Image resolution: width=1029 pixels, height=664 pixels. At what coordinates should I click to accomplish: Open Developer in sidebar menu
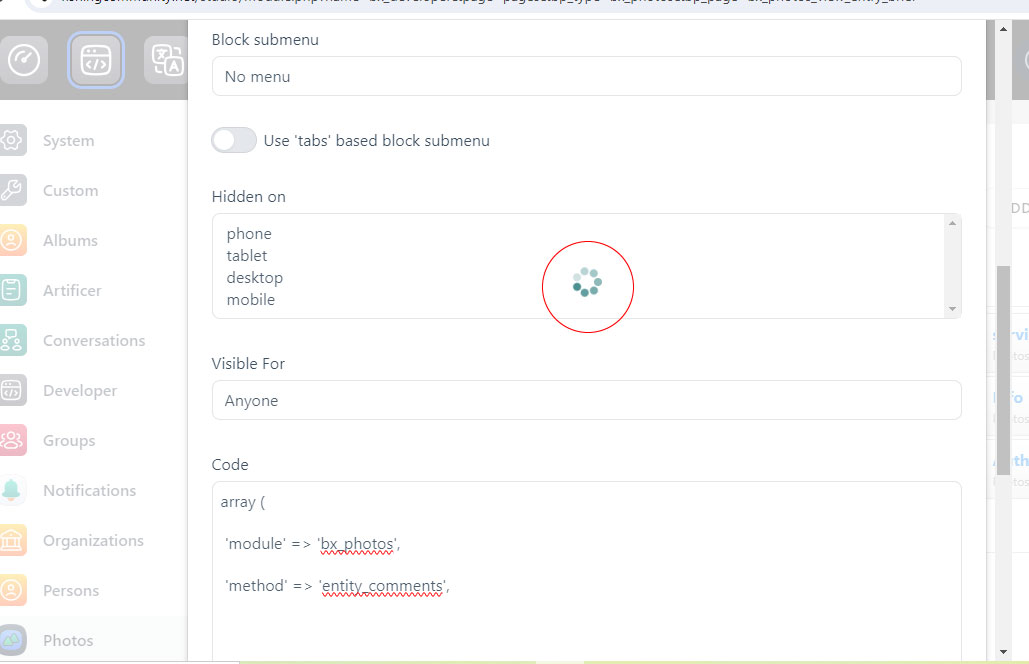[80, 391]
